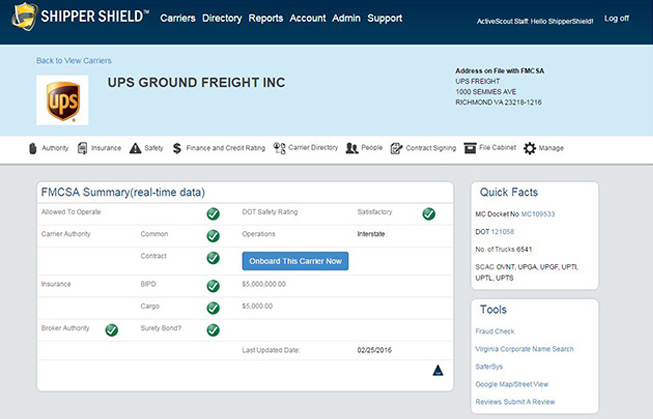Image resolution: width=653 pixels, height=419 pixels.
Task: Collapse the FMCSA Summary with the triangle
Action: 438,370
